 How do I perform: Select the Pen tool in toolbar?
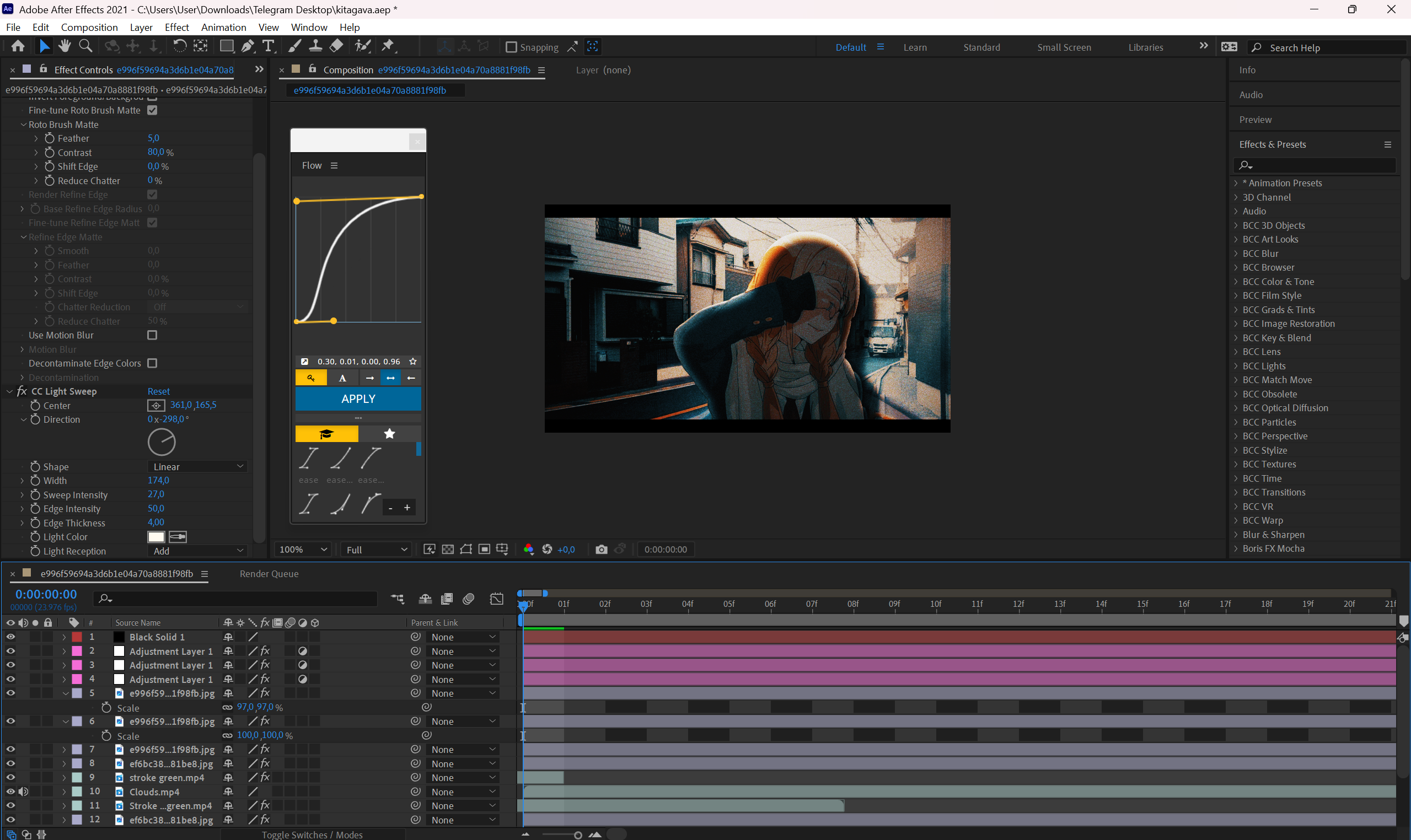coord(248,46)
